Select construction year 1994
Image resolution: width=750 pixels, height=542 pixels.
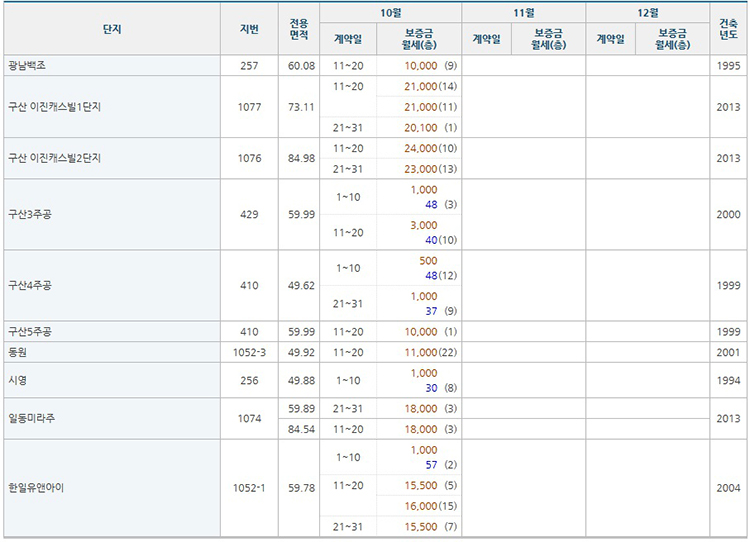pyautogui.click(x=728, y=380)
